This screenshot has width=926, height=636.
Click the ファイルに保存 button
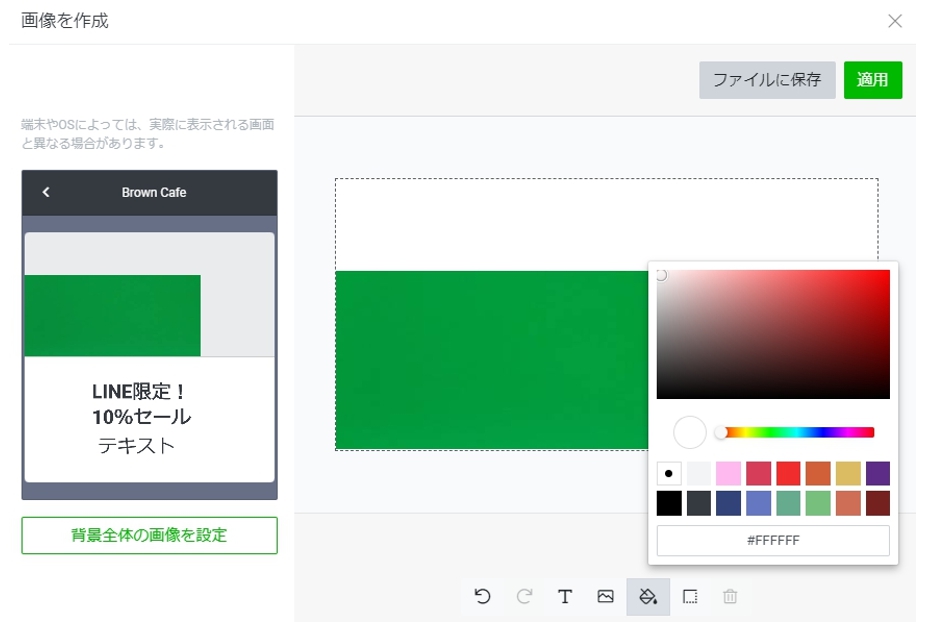767,80
